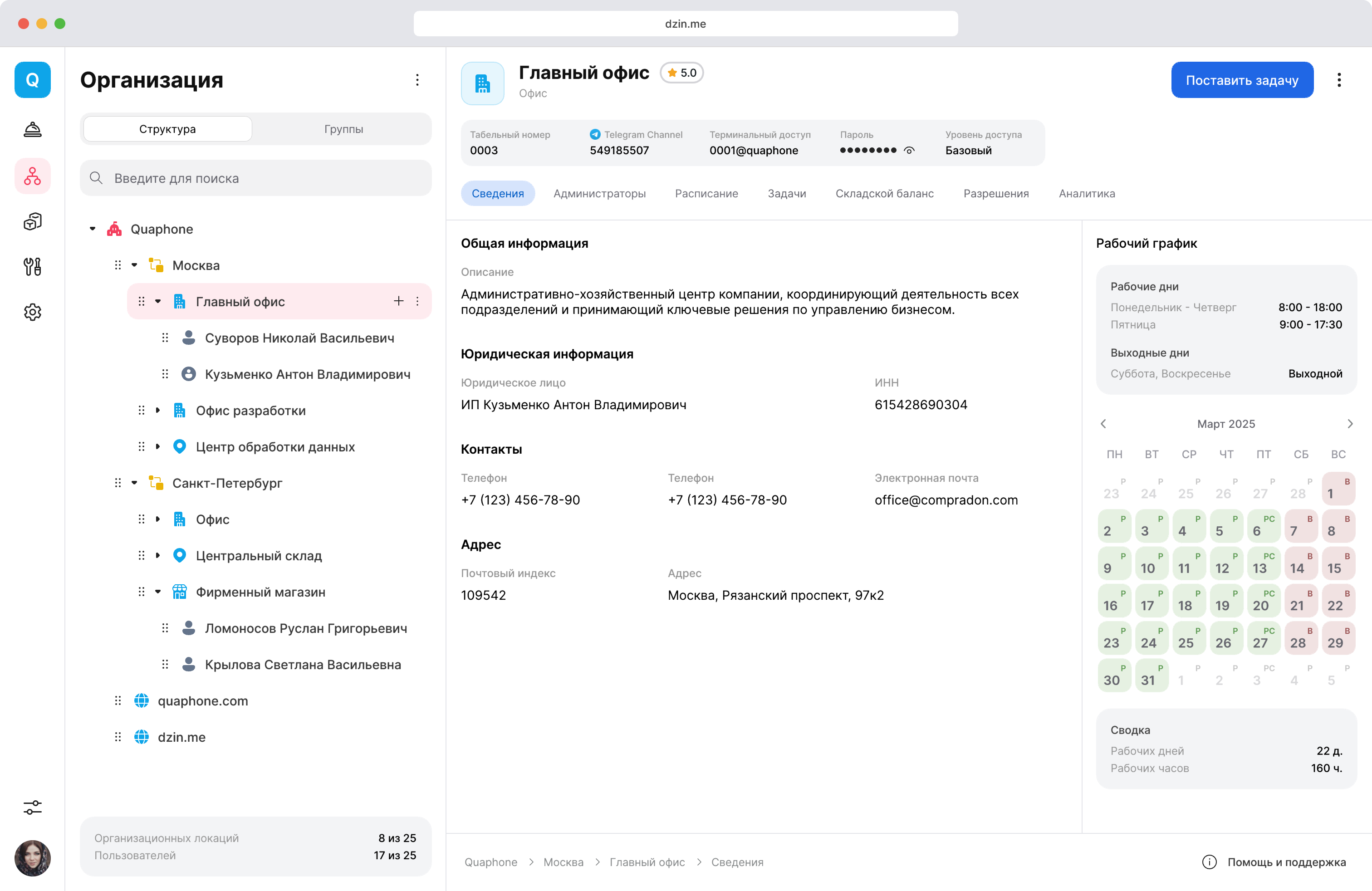Open the Расписание tab

(x=706, y=194)
